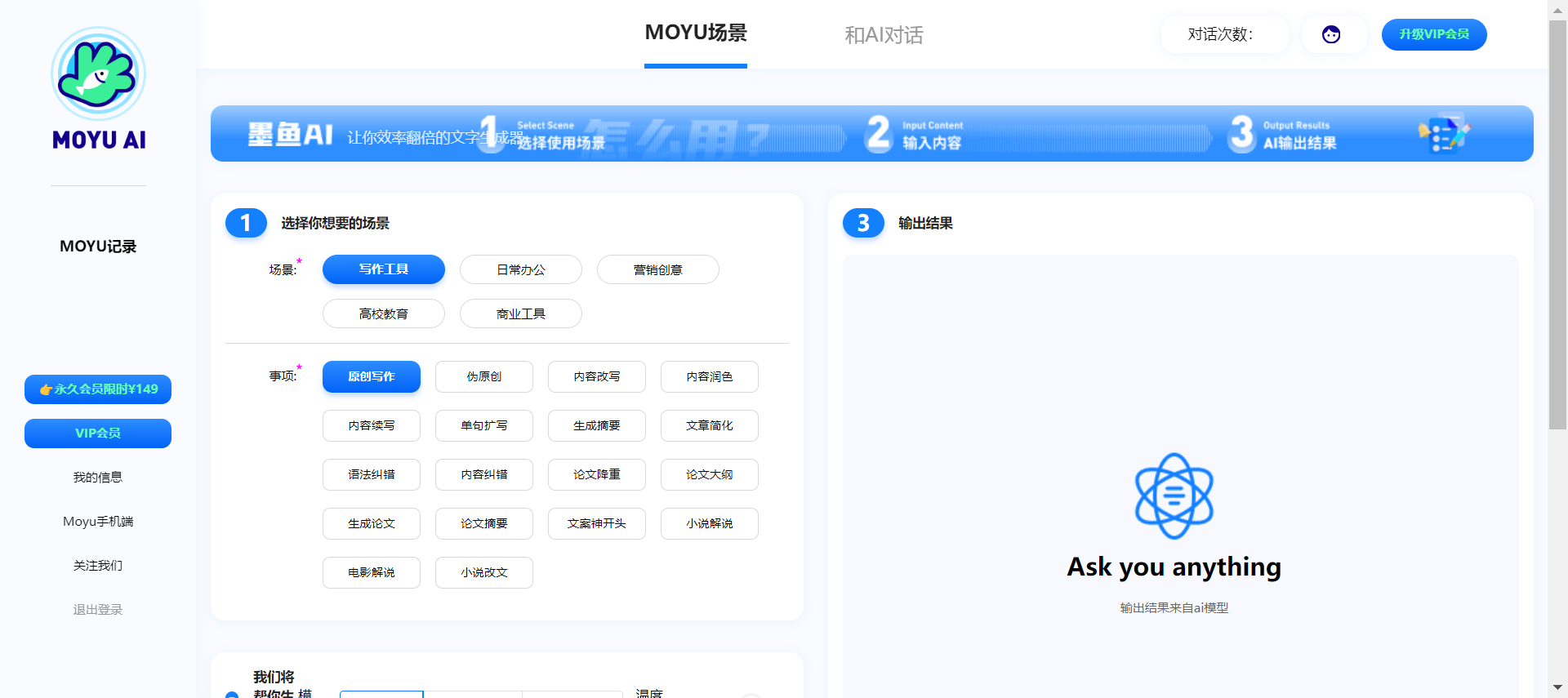1568x698 pixels.
Task: Choose the 日常办公 scene option
Action: pos(520,269)
